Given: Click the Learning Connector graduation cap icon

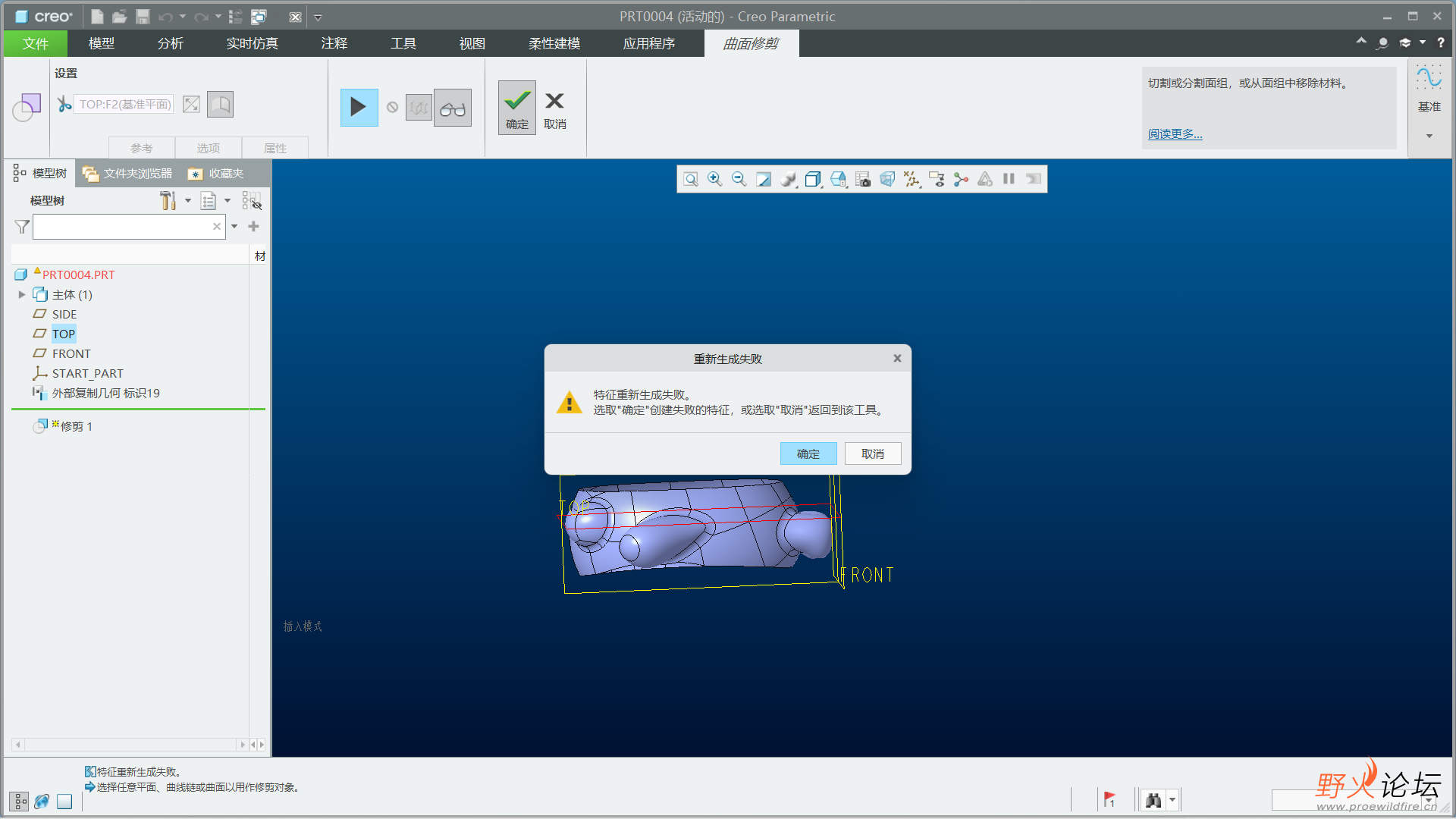Looking at the screenshot, I should (x=1405, y=42).
